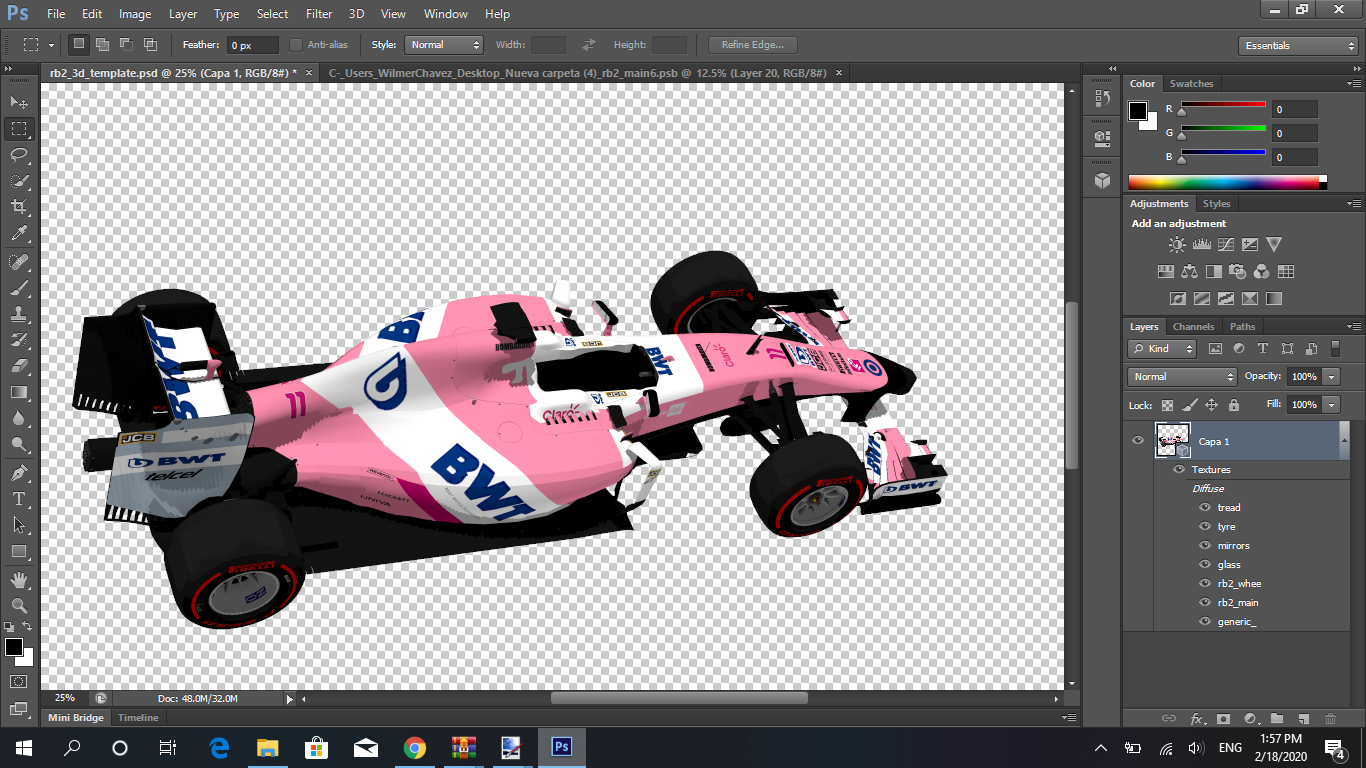This screenshot has width=1366, height=768.
Task: Select the Move tool
Action: [x=19, y=102]
